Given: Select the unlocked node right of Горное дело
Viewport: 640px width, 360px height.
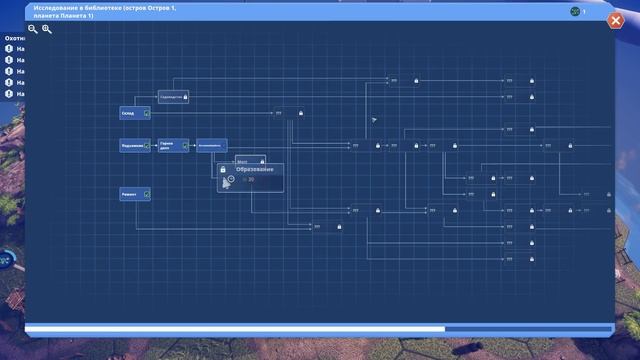Looking at the screenshot, I should point(212,145).
